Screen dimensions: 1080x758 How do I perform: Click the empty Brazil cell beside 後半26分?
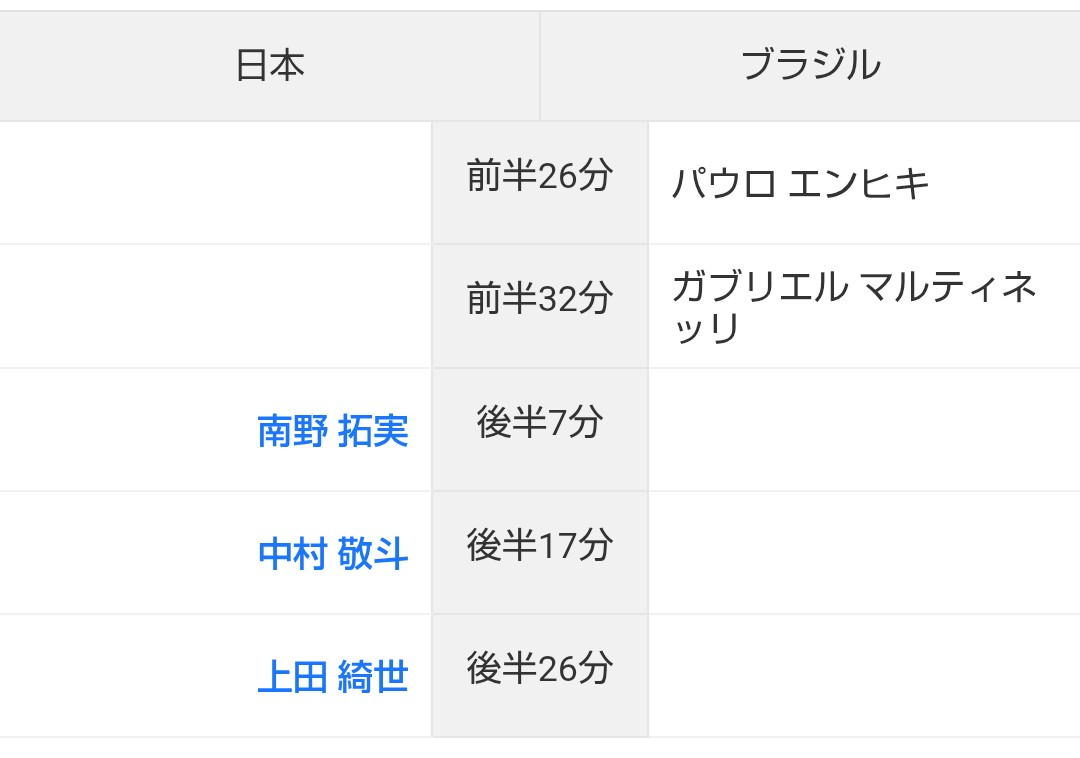pyautogui.click(x=864, y=675)
